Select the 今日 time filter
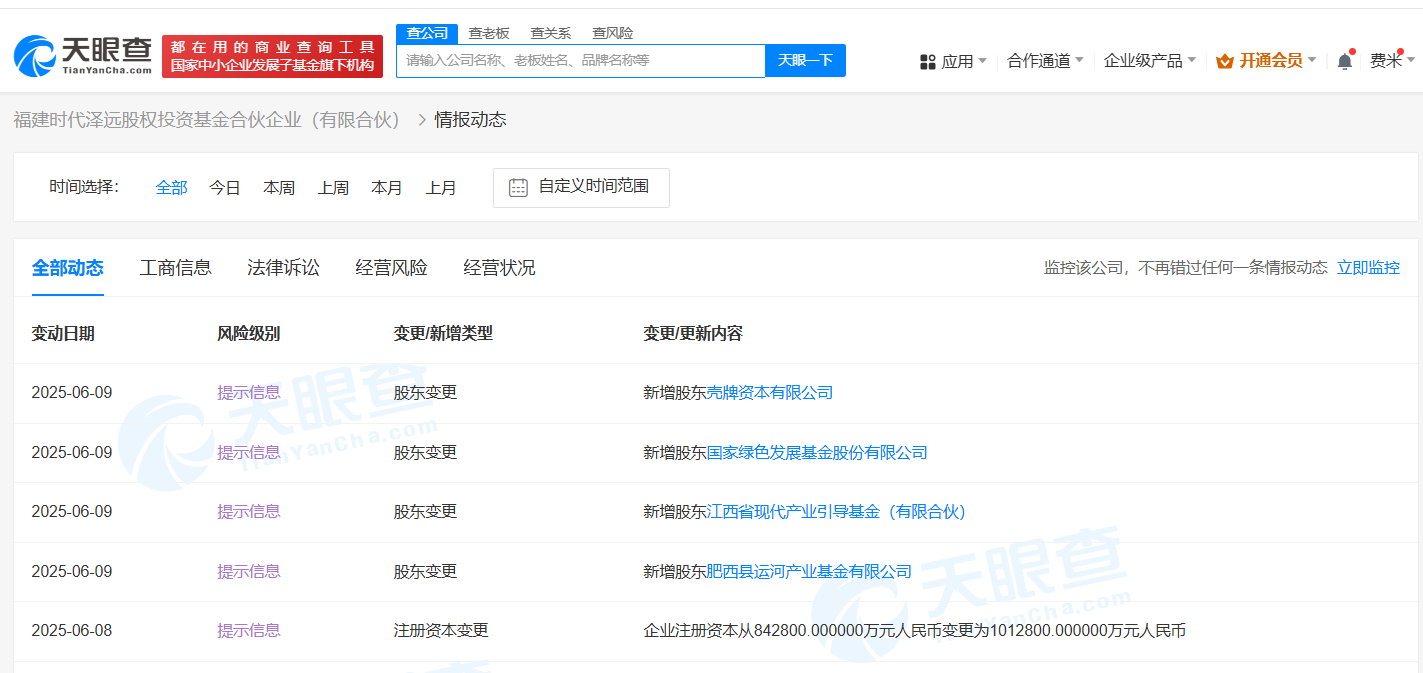 point(225,187)
